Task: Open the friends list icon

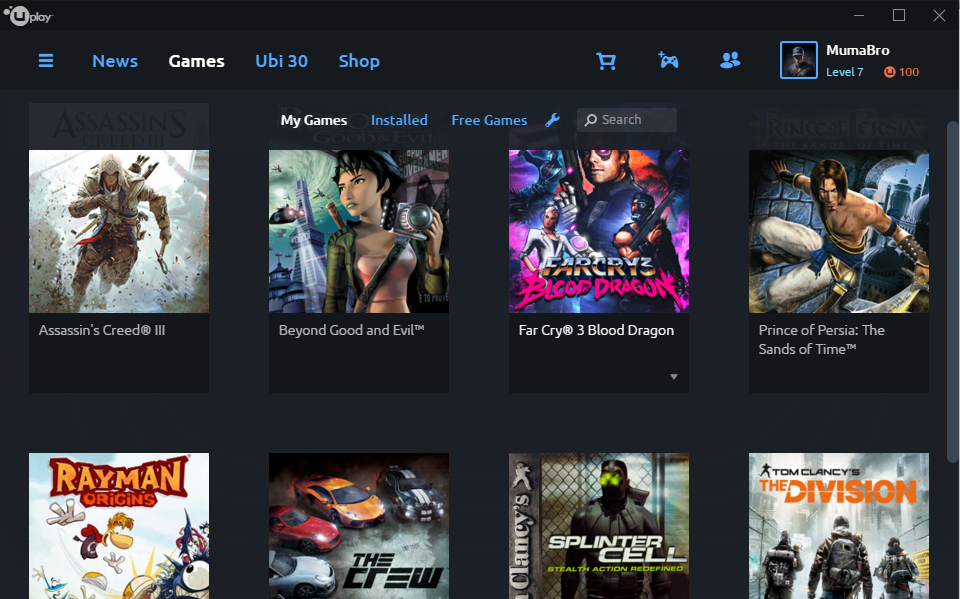Action: coord(730,60)
